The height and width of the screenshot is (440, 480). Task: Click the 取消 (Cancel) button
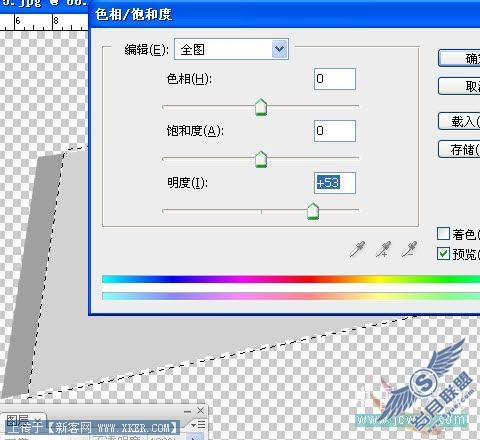pos(459,86)
